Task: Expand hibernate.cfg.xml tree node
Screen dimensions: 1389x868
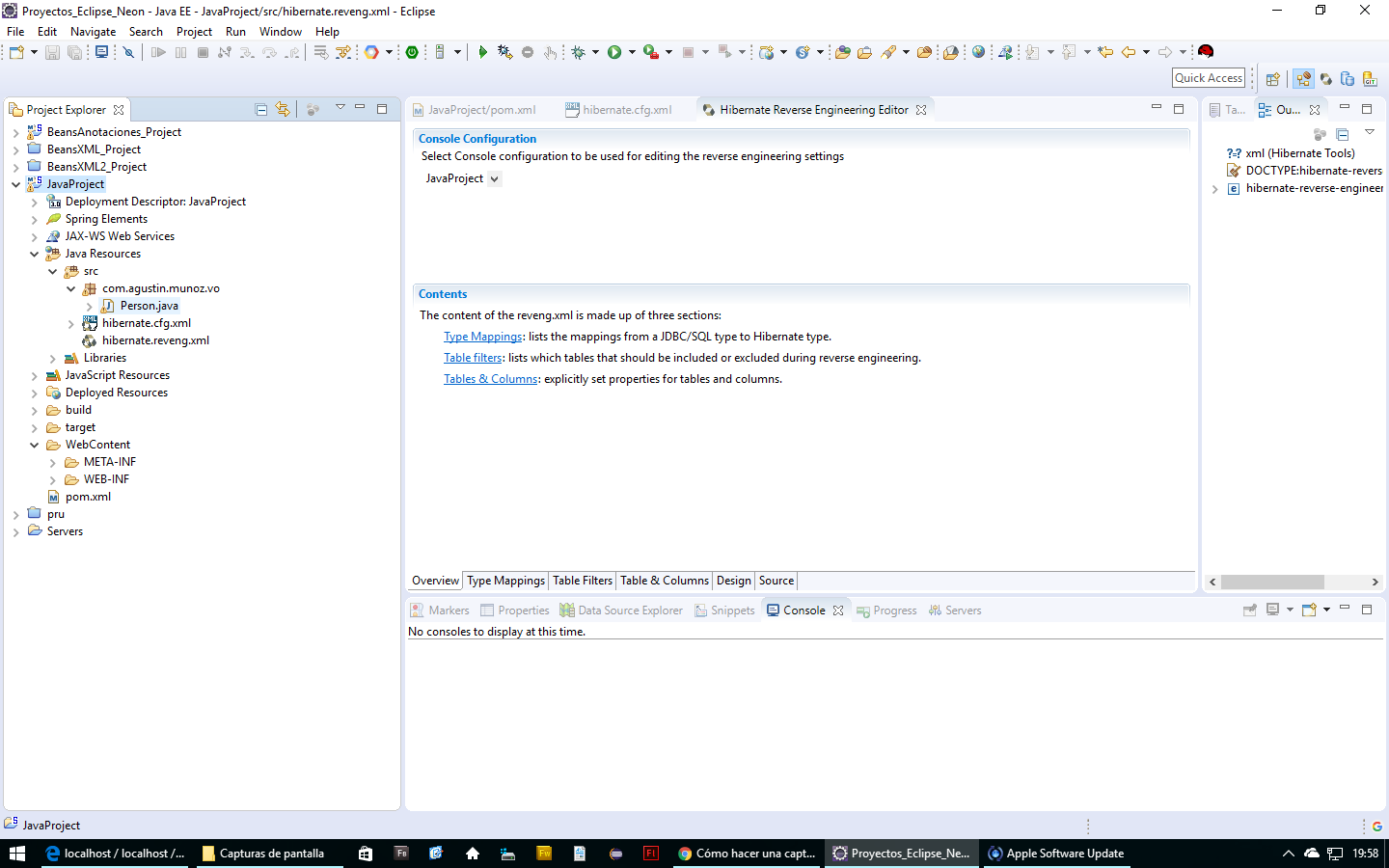Action: [x=70, y=324]
